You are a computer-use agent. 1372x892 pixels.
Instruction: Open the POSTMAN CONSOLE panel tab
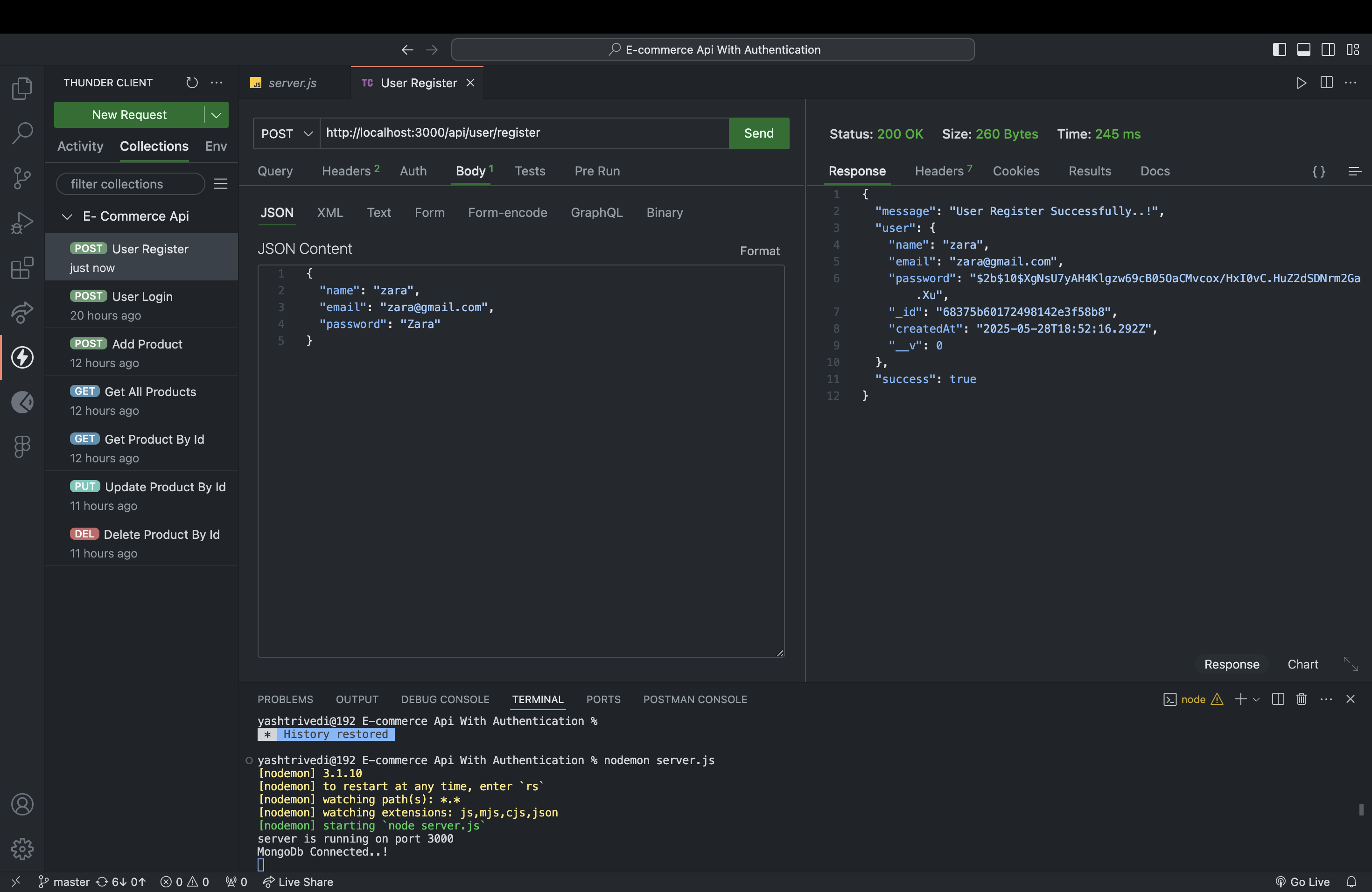[695, 699]
